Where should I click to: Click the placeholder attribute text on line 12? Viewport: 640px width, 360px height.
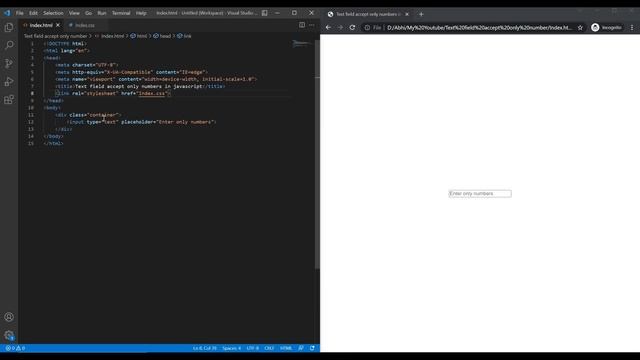(x=138, y=122)
